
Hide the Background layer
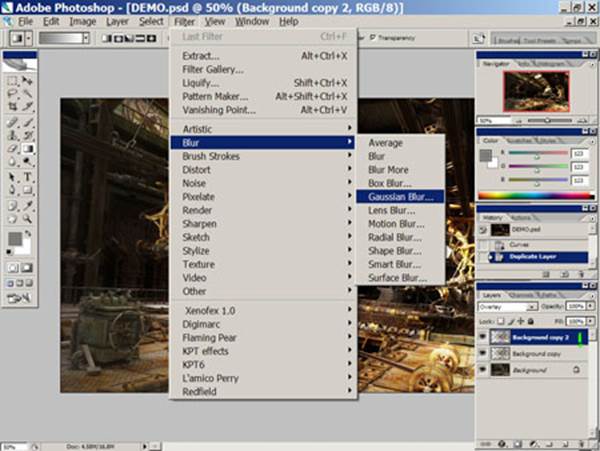[x=483, y=370]
